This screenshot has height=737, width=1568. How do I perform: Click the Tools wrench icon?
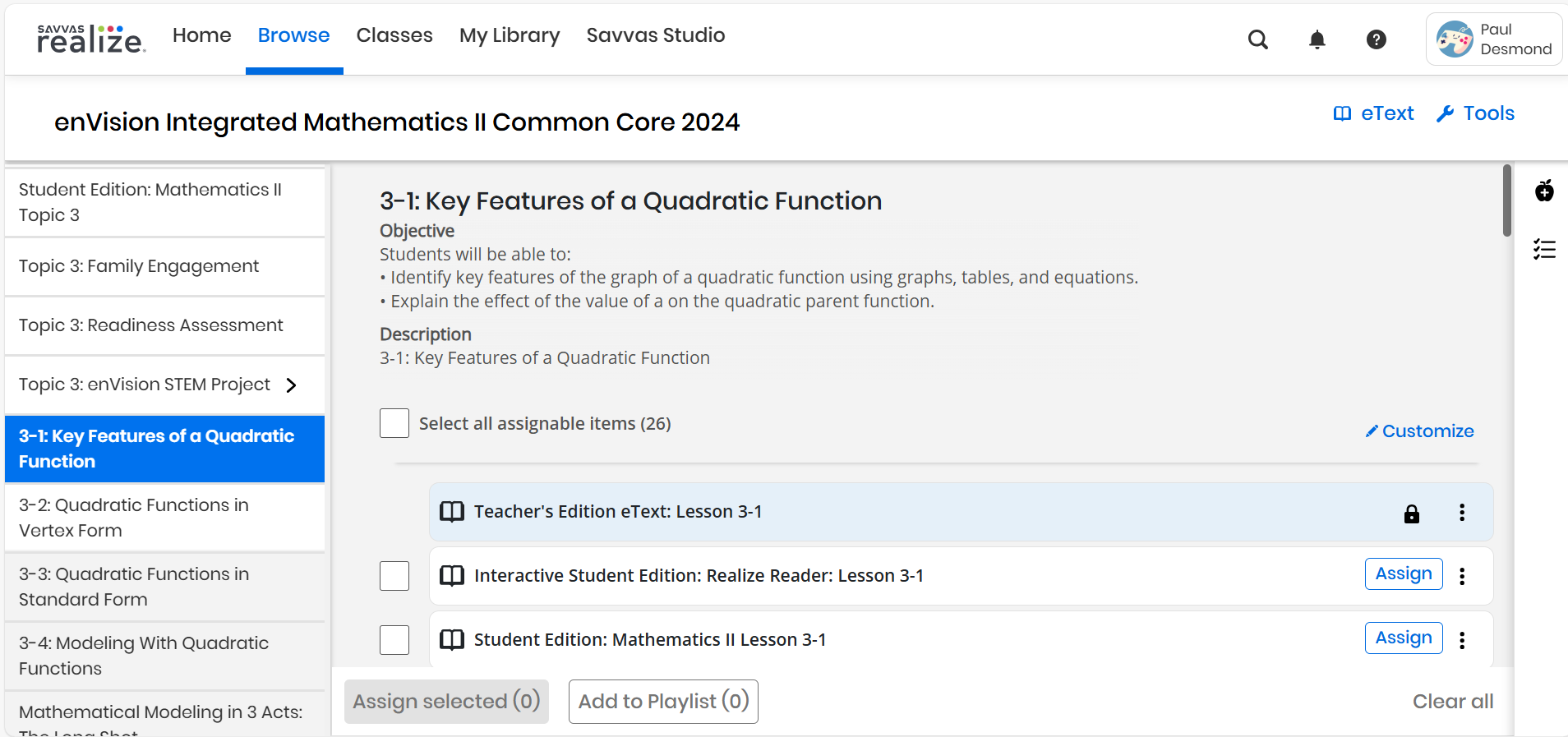point(1446,113)
